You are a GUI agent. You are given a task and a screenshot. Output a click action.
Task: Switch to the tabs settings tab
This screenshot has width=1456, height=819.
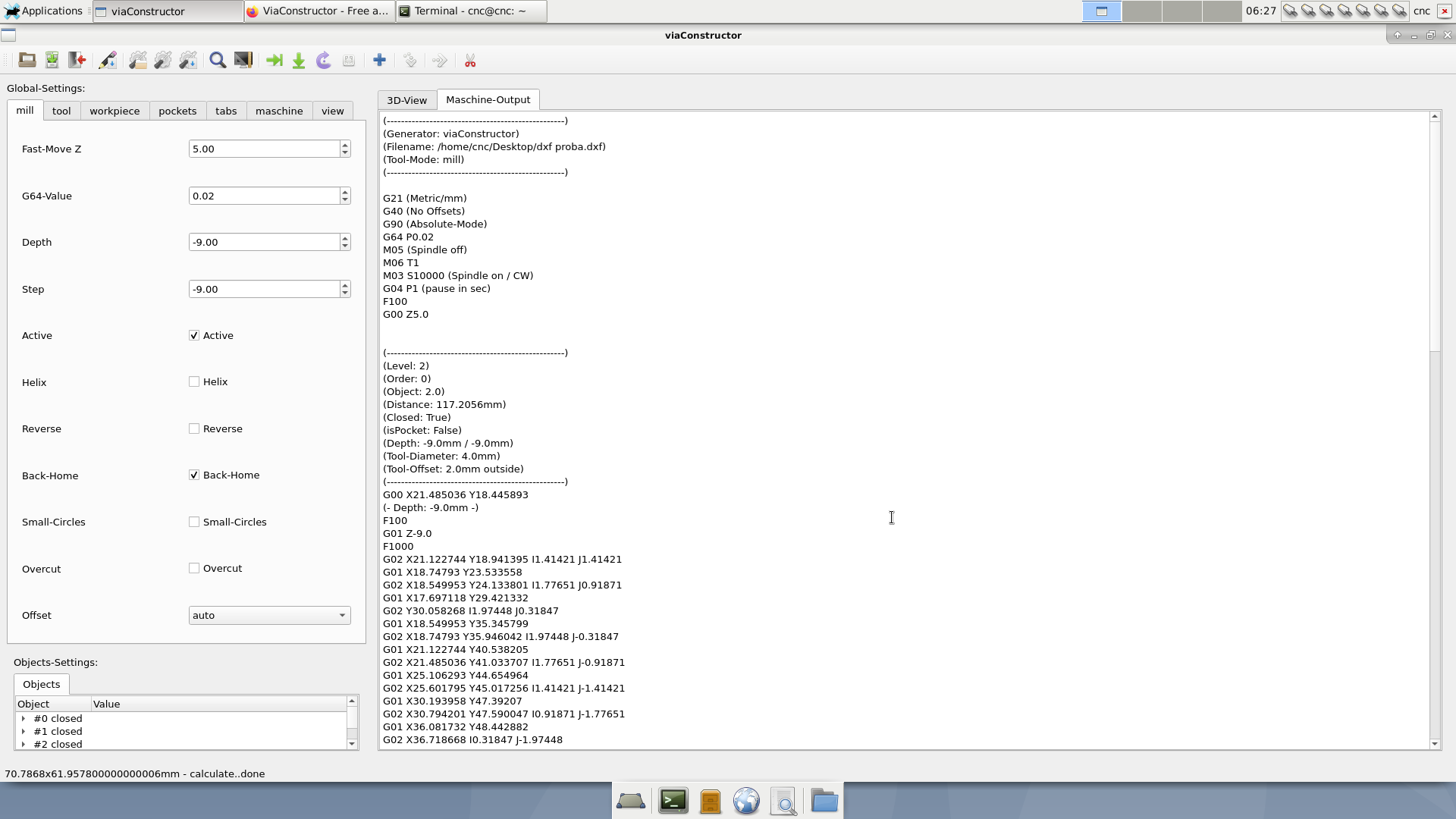(x=226, y=111)
